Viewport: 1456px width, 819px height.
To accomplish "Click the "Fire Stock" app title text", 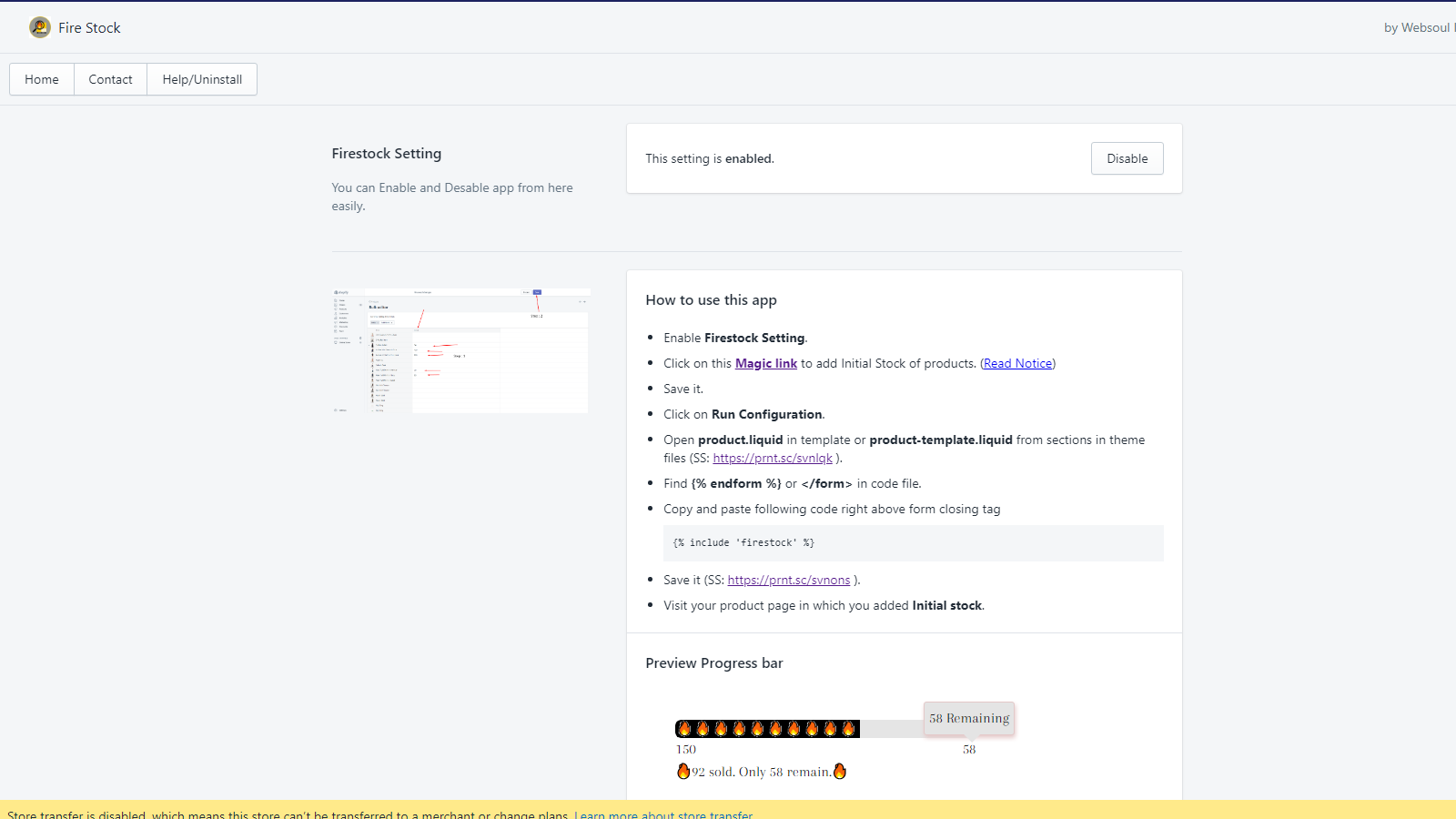I will [89, 27].
